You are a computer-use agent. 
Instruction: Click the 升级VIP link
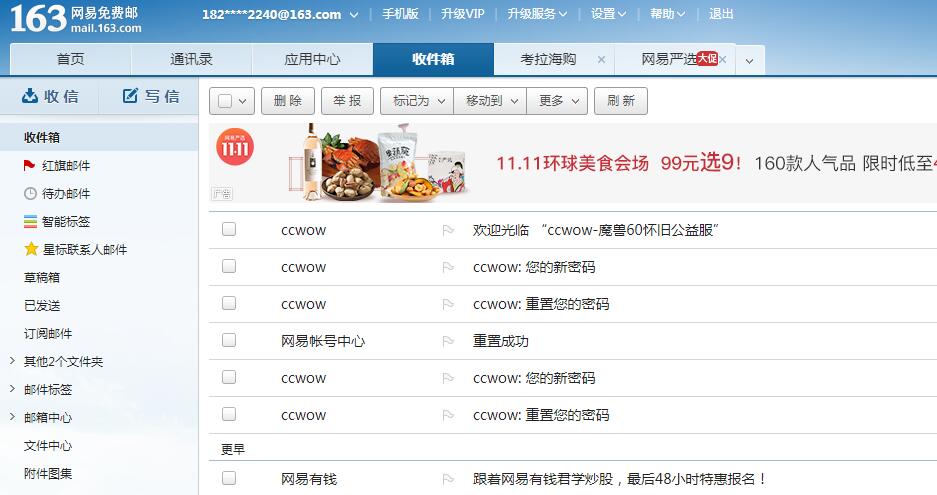(x=463, y=14)
